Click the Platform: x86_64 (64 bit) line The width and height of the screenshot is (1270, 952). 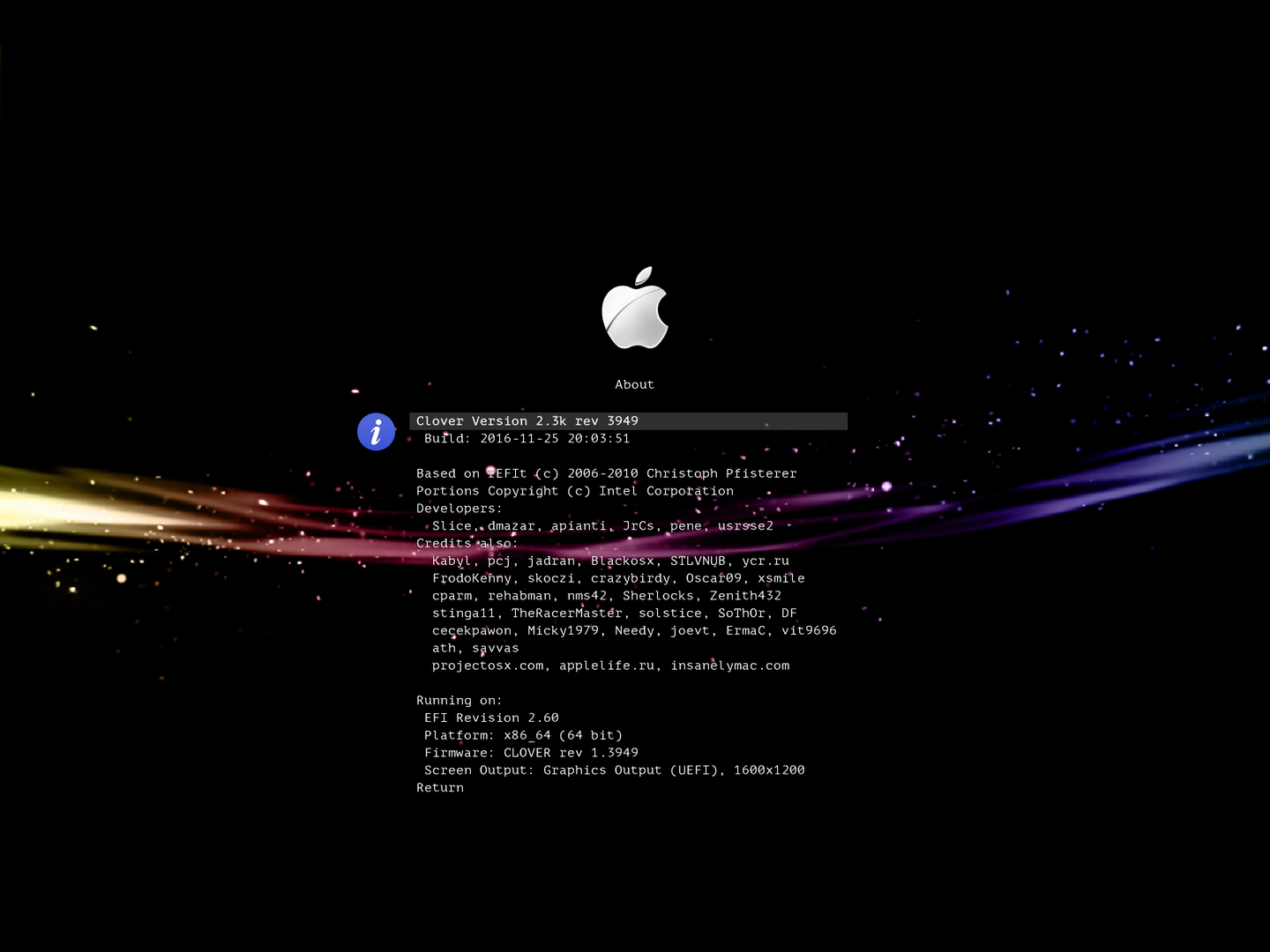[523, 736]
